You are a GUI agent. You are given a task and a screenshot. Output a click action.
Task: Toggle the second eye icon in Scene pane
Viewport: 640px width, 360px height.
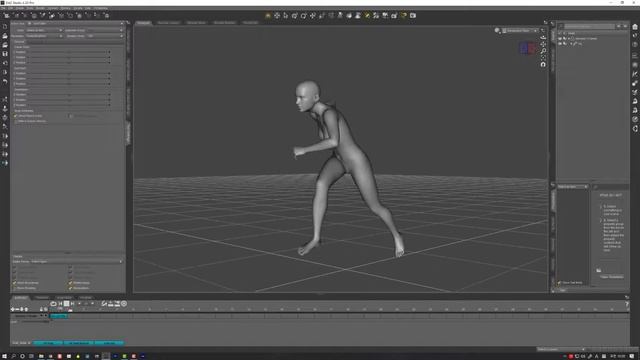click(560, 44)
